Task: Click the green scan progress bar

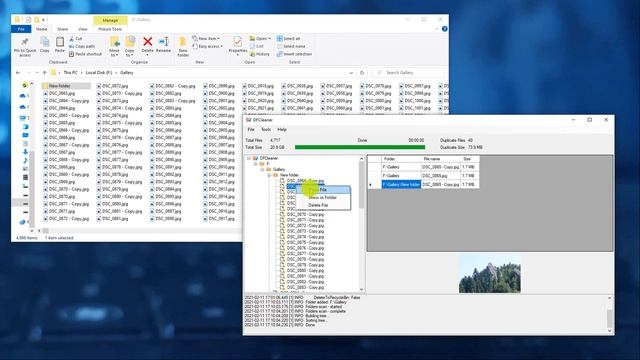Action: click(x=360, y=147)
